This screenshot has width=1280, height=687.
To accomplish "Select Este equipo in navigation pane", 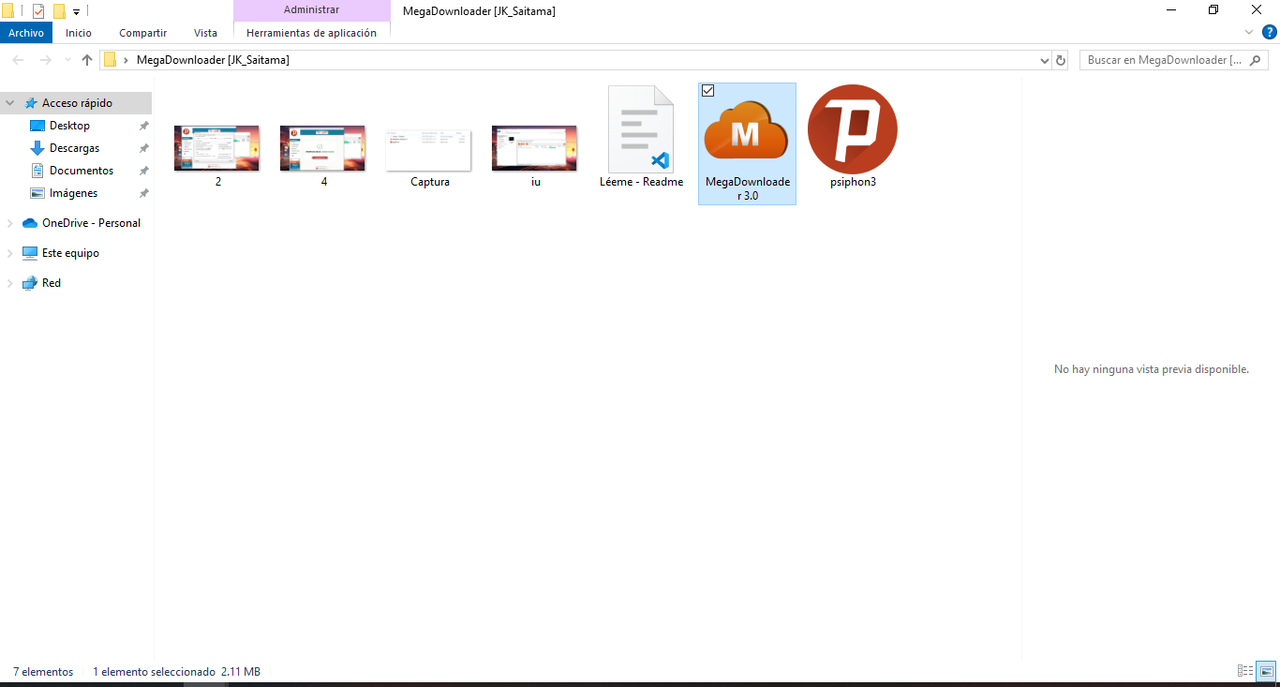I will coord(70,253).
